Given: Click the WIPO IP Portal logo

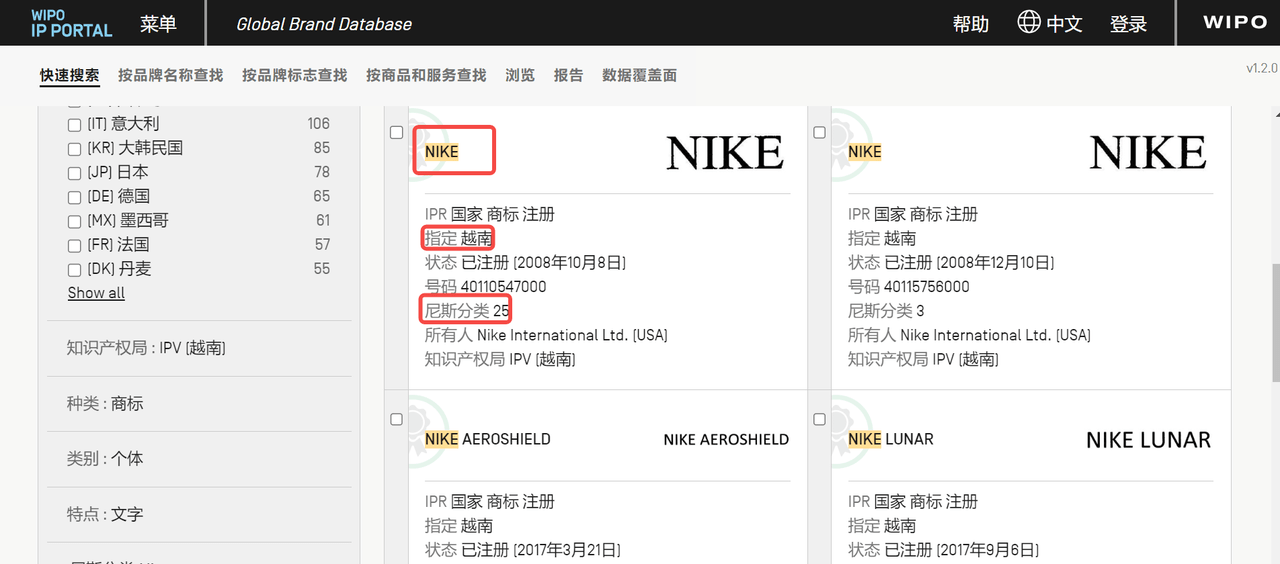Looking at the screenshot, I should click(71, 23).
